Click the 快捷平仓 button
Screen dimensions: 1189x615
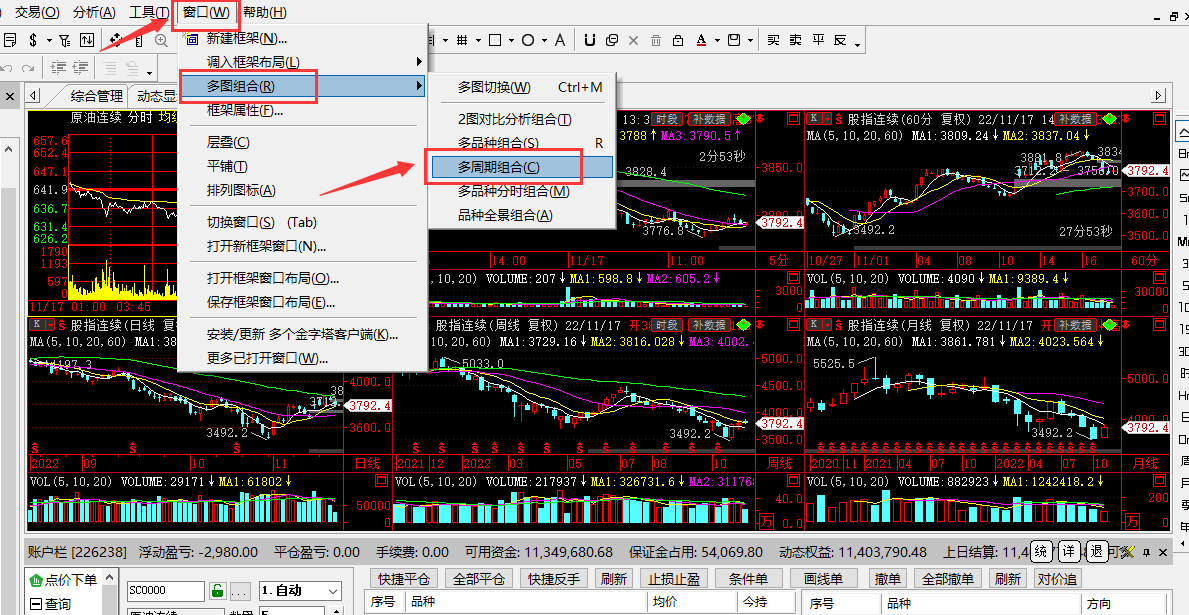[404, 579]
